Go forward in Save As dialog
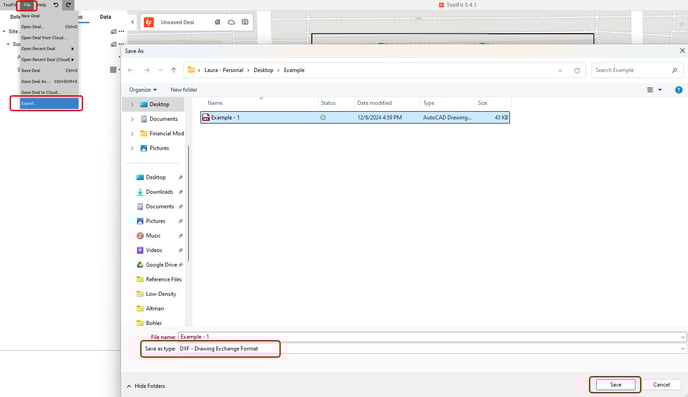 pos(147,70)
